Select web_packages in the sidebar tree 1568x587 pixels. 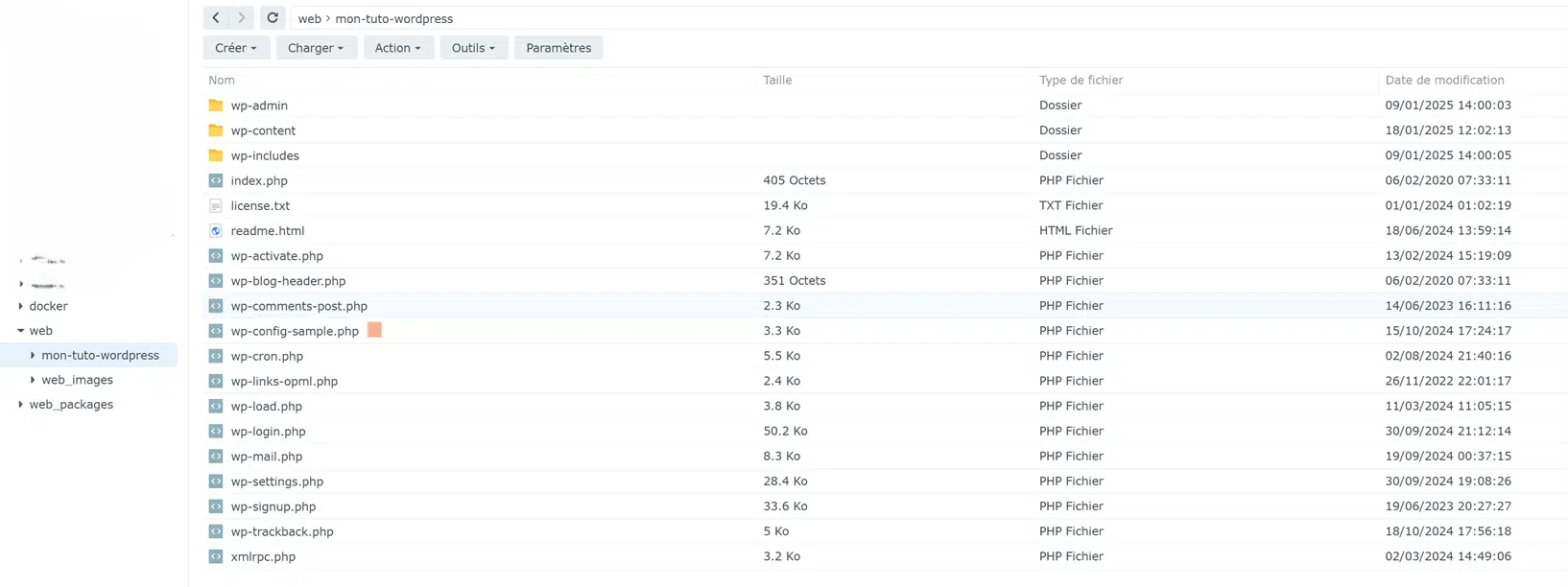click(x=71, y=405)
